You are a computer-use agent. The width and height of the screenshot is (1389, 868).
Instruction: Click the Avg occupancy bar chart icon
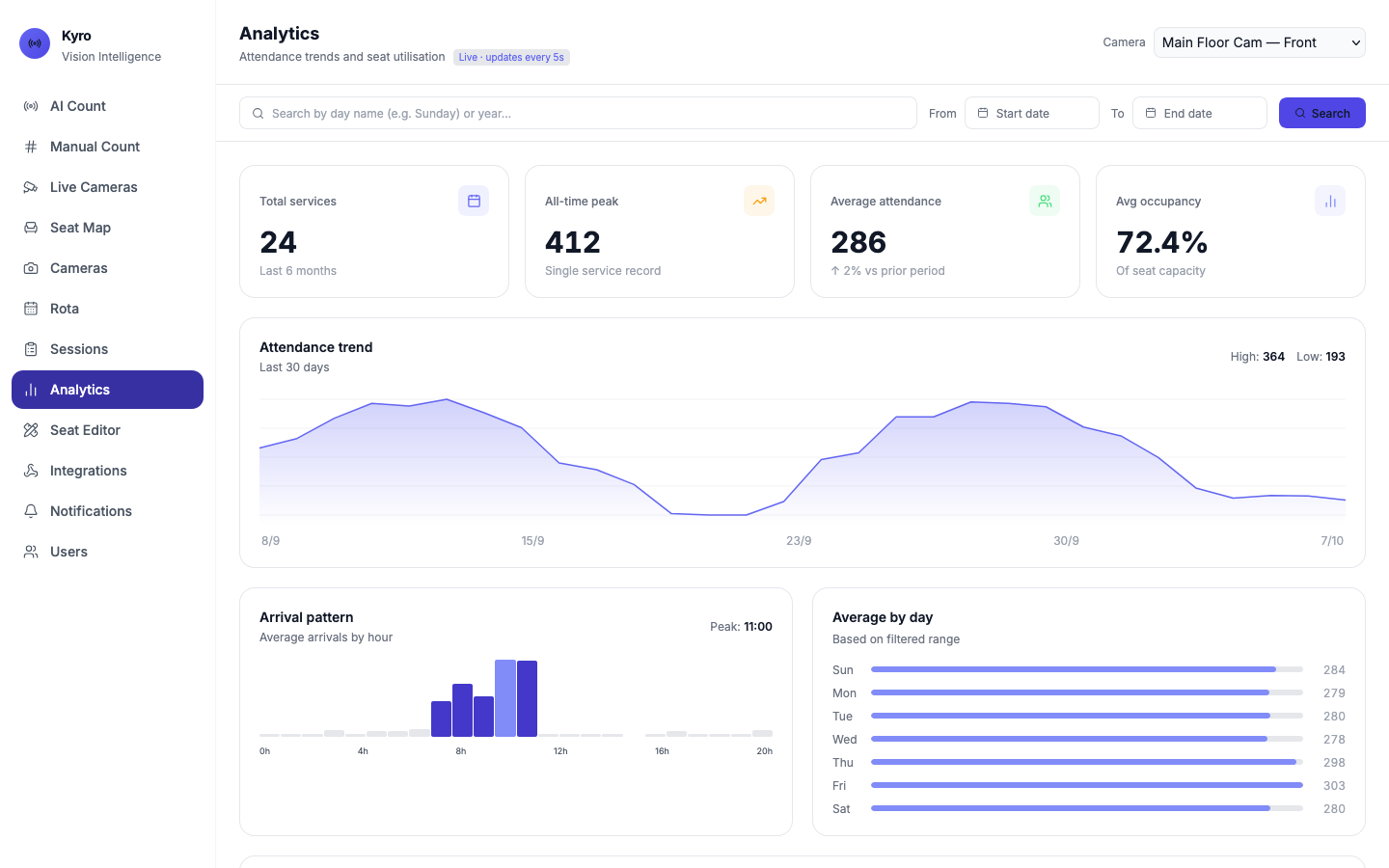(1330, 201)
